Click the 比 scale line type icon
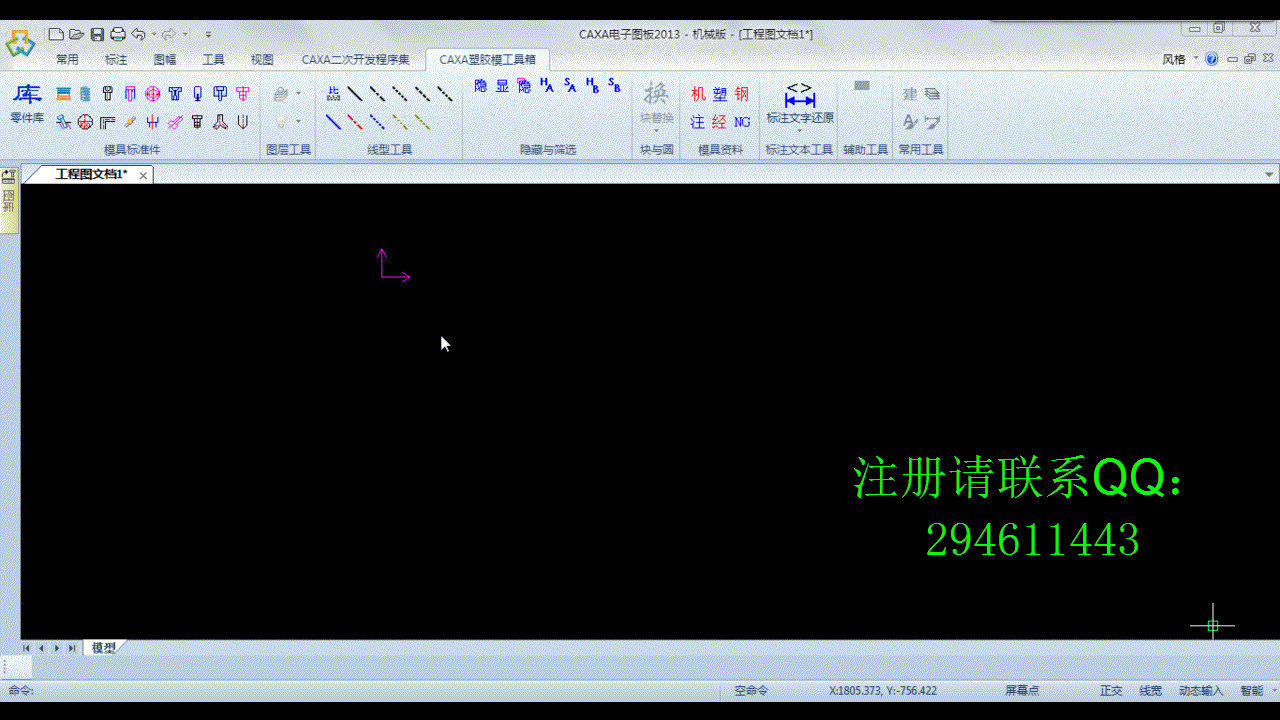Viewport: 1280px width, 720px height. tap(334, 94)
